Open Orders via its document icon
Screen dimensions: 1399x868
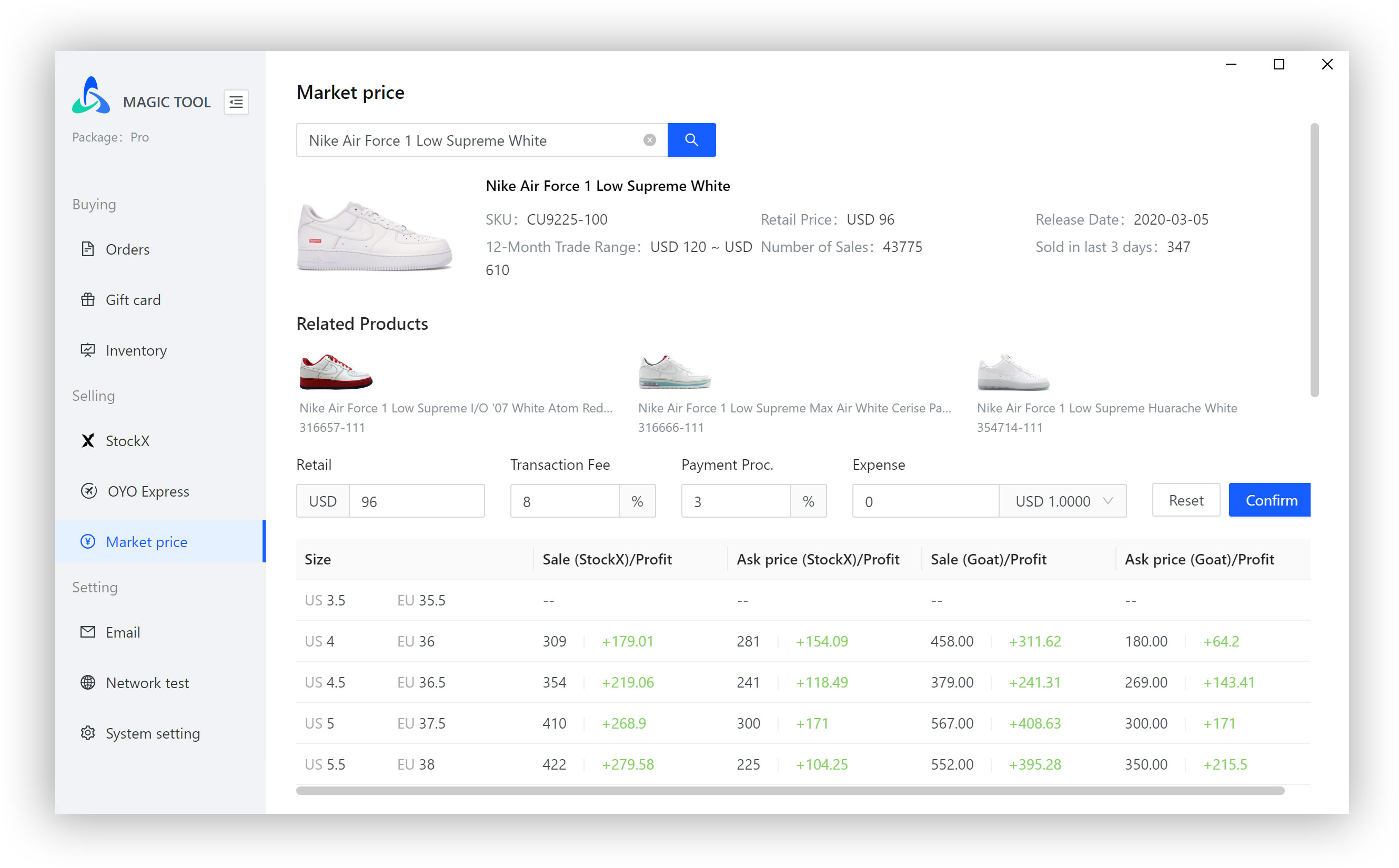point(88,249)
